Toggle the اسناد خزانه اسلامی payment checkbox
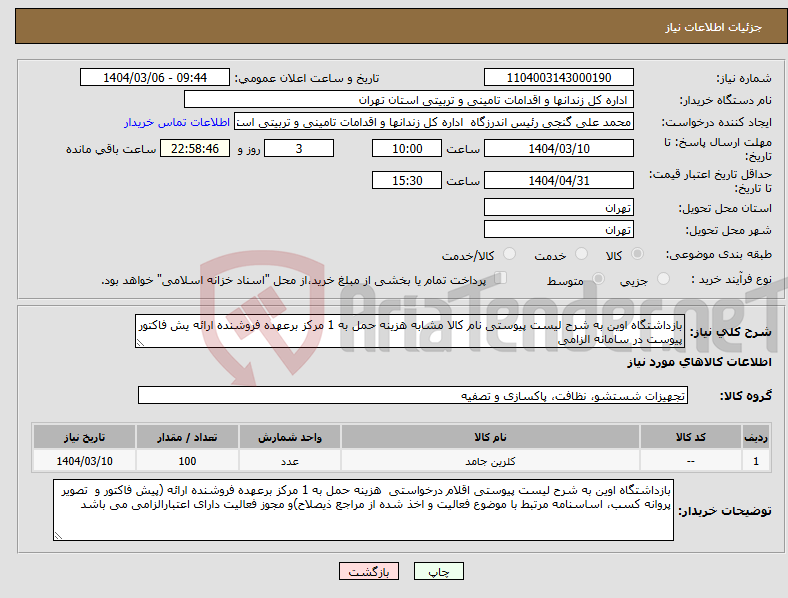Viewport: 788px width, 598px height. (x=501, y=278)
